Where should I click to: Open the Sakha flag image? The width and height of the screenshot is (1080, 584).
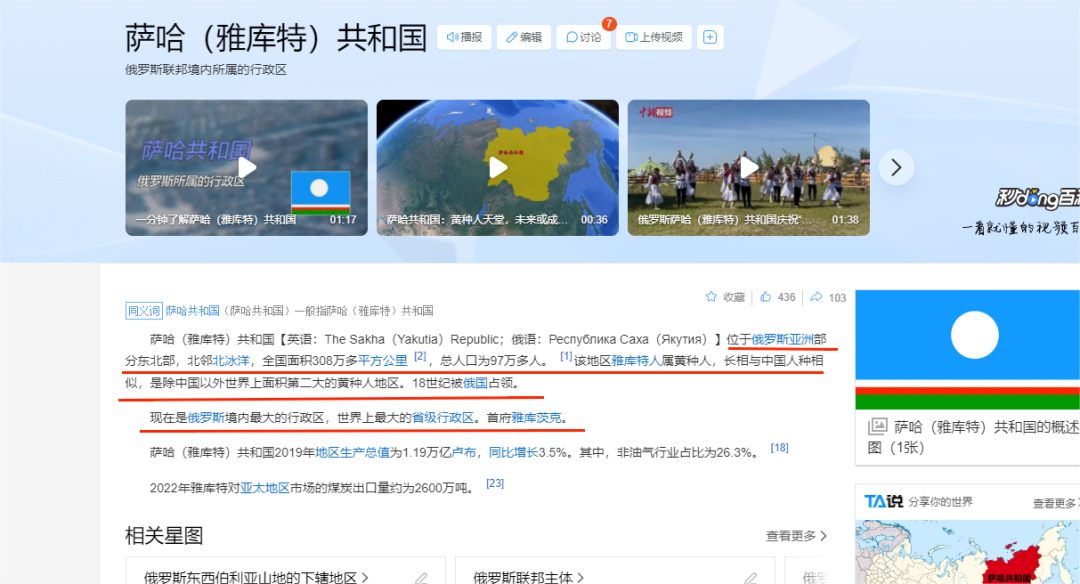point(968,350)
